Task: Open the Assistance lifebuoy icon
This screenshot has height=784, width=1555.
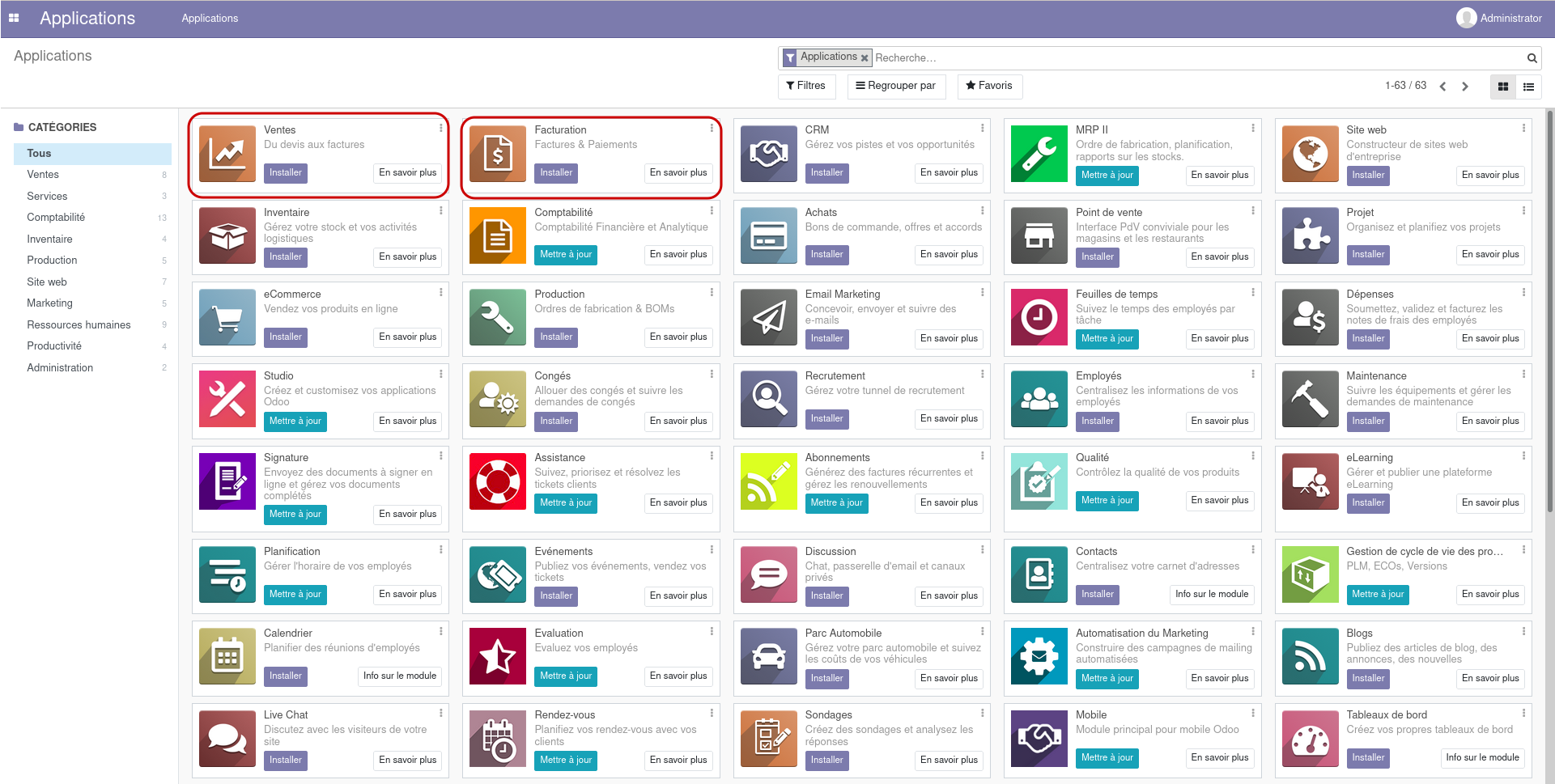Action: click(497, 481)
